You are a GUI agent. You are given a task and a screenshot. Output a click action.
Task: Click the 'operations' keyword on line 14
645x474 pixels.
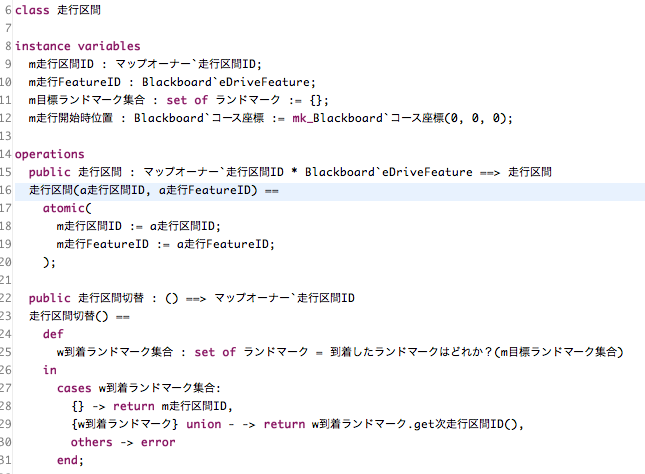click(50, 154)
